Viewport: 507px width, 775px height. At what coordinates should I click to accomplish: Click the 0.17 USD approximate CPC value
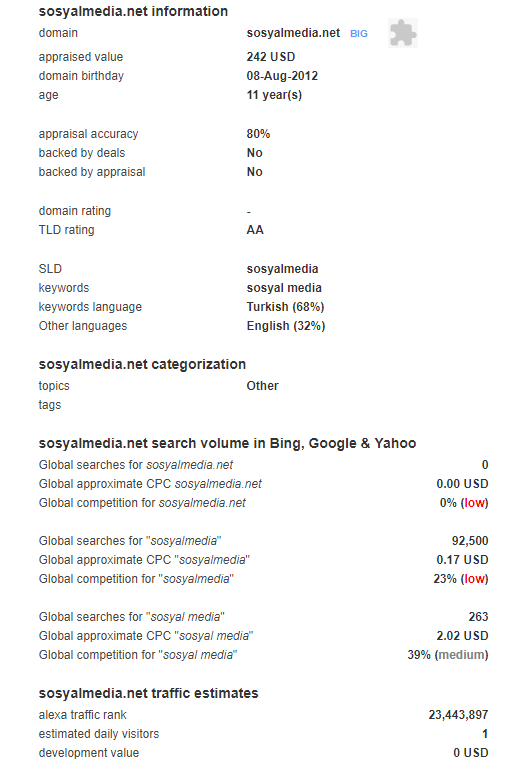pyautogui.click(x=462, y=560)
